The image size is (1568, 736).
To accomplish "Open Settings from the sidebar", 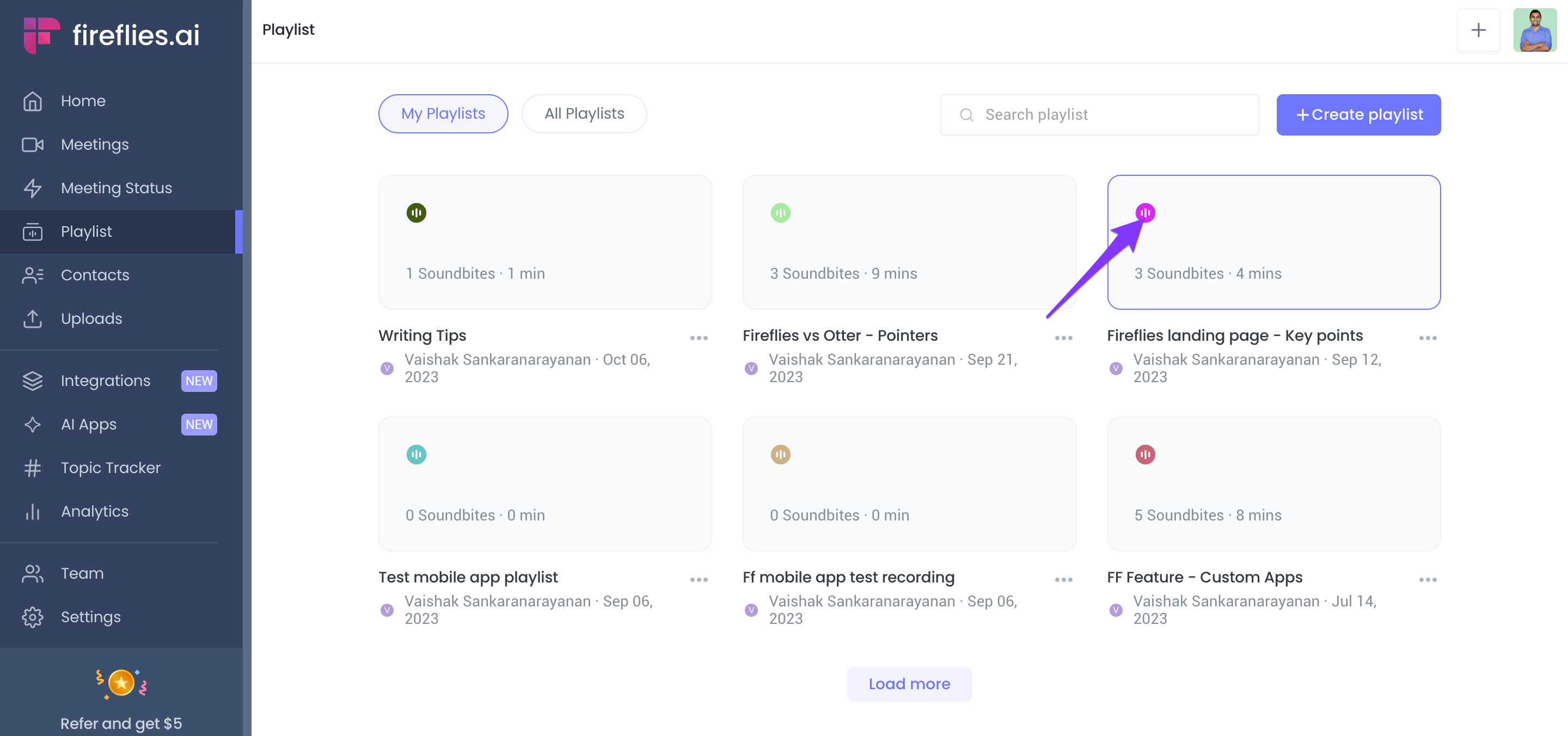I will tap(121, 617).
